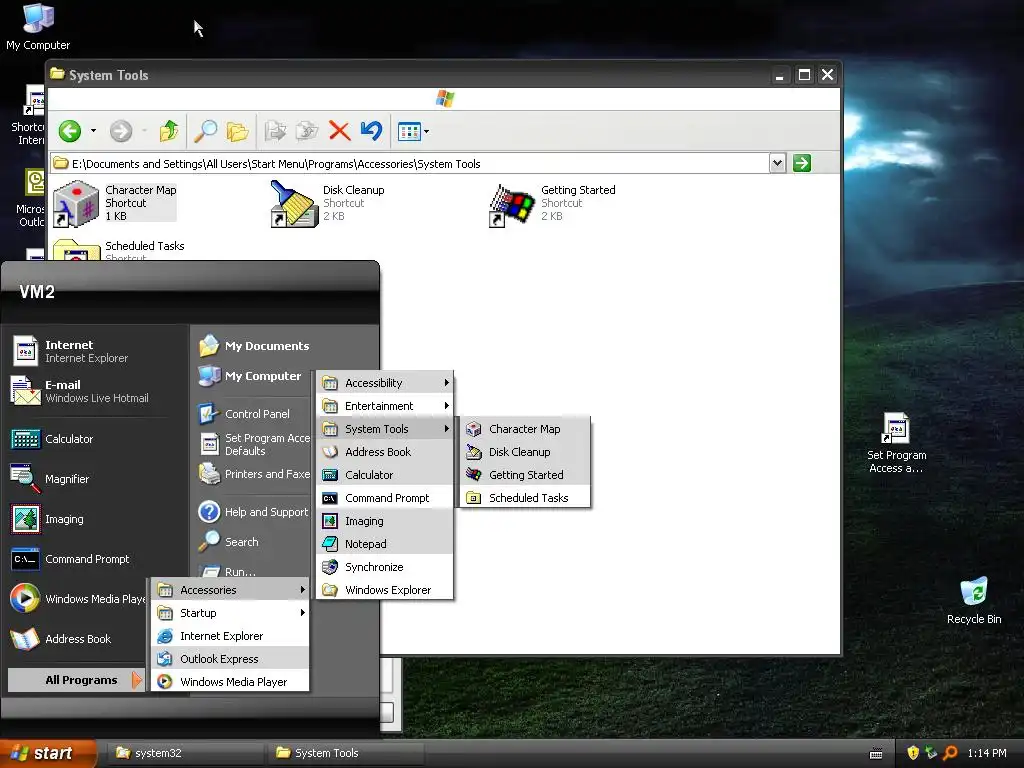Image resolution: width=1024 pixels, height=768 pixels.
Task: Expand Entertainment submenu
Action: pos(385,406)
